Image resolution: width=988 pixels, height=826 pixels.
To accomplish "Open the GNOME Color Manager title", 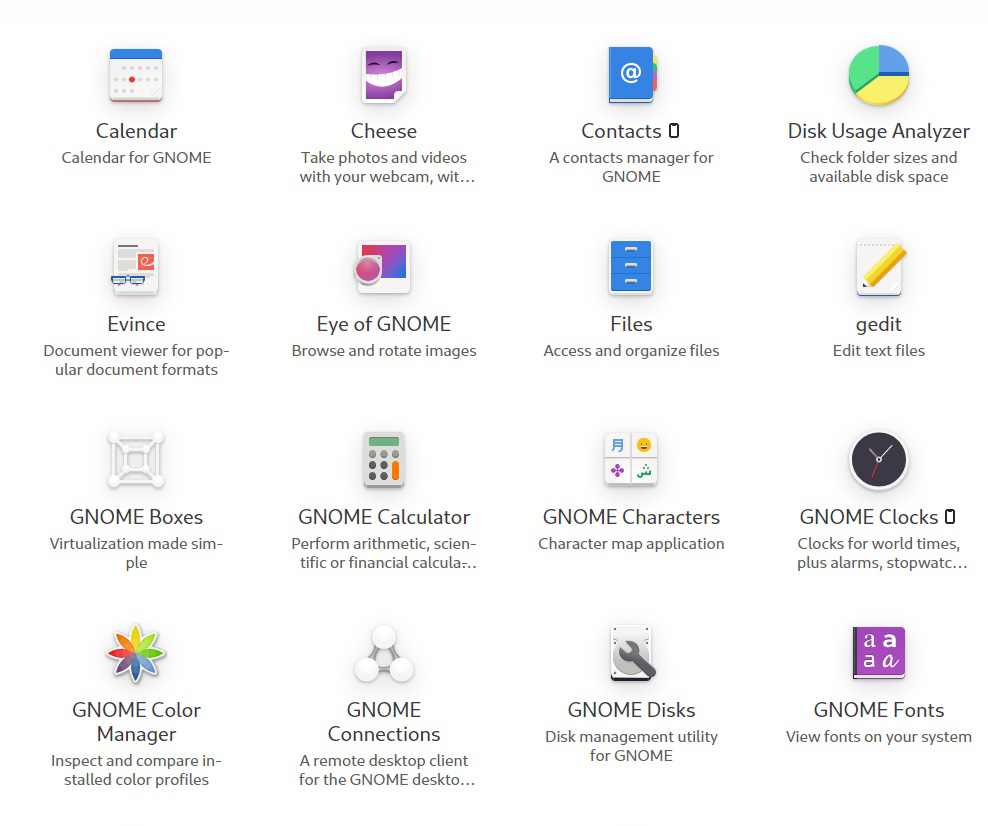I will (136, 722).
